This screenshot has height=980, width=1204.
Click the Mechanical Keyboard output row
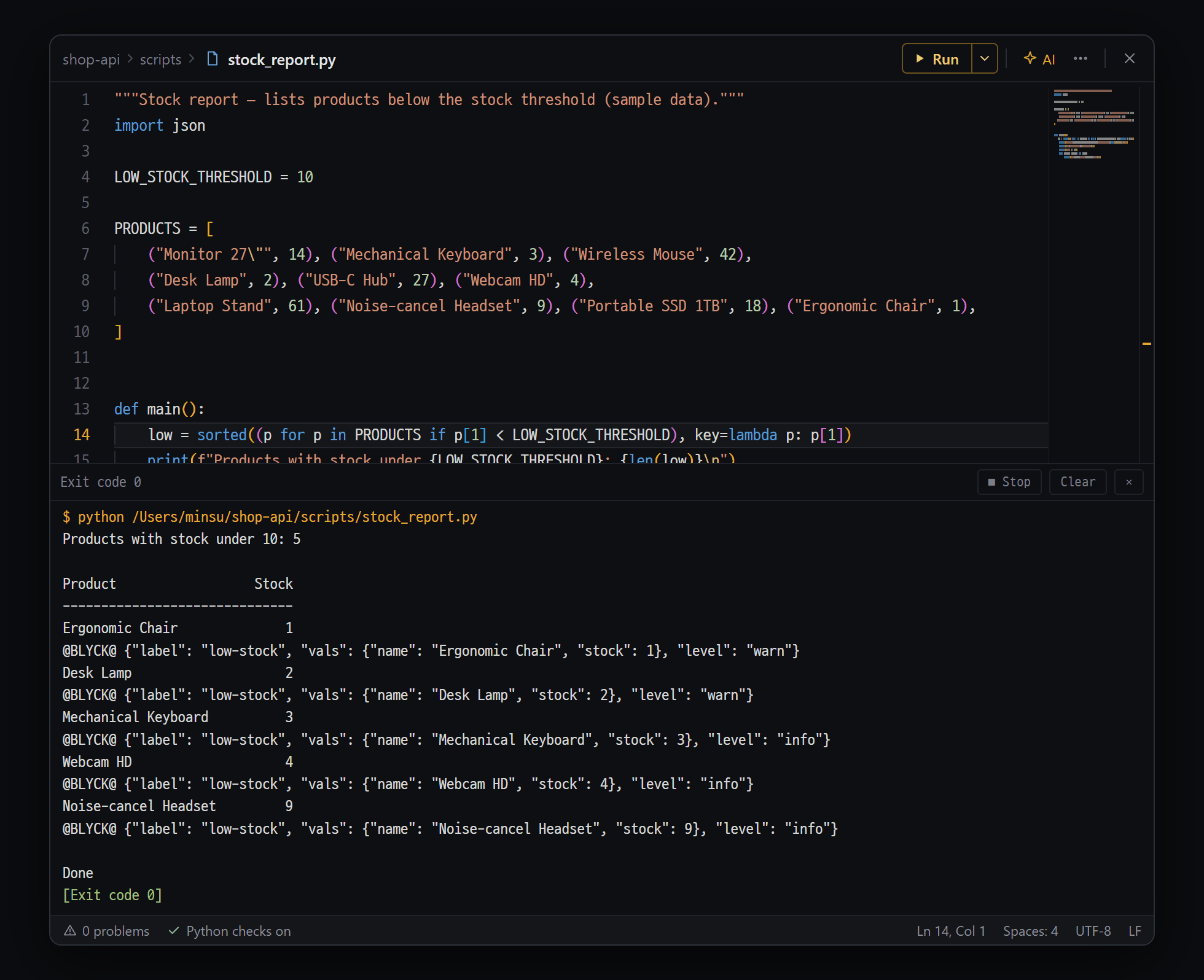(178, 717)
